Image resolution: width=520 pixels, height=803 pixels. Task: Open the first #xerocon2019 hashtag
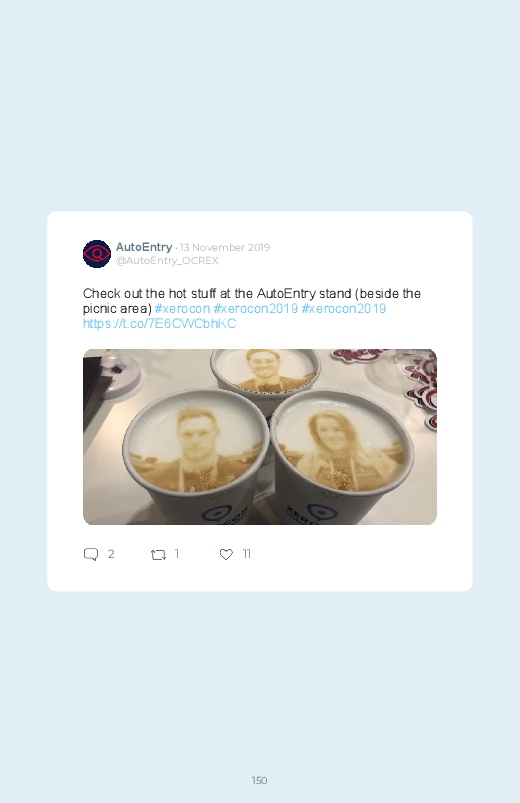[255, 308]
